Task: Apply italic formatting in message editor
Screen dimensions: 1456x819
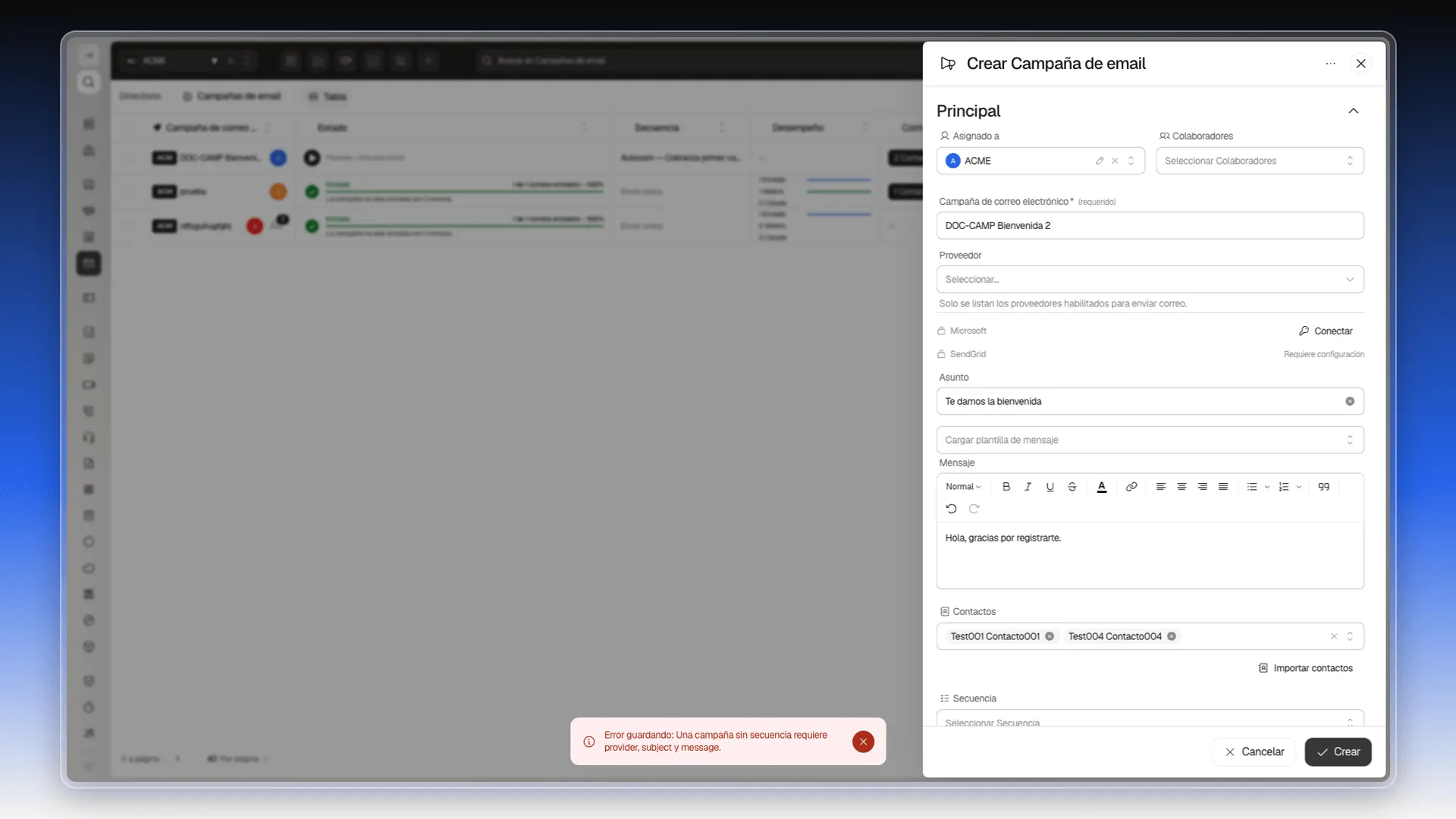Action: [1028, 487]
